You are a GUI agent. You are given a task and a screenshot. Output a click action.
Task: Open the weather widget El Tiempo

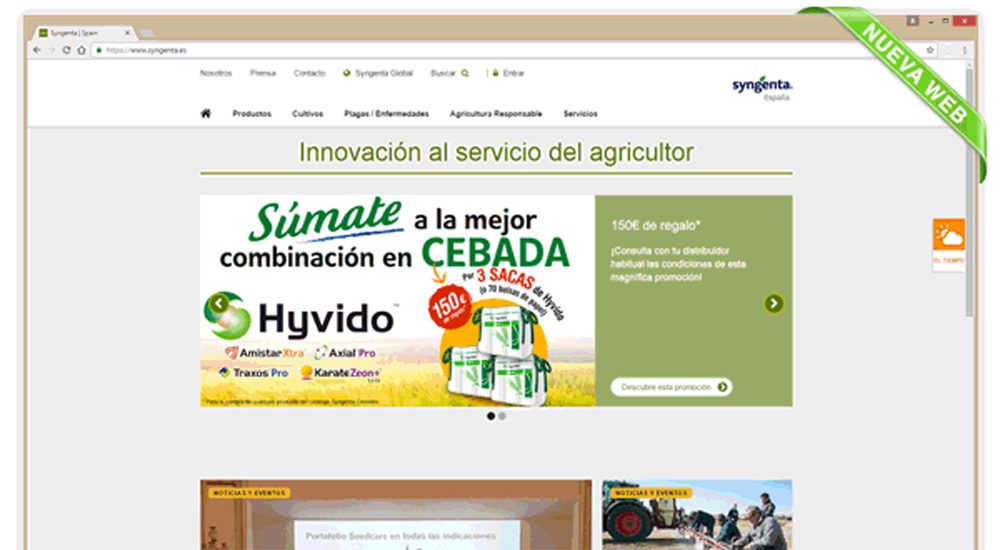pos(948,243)
